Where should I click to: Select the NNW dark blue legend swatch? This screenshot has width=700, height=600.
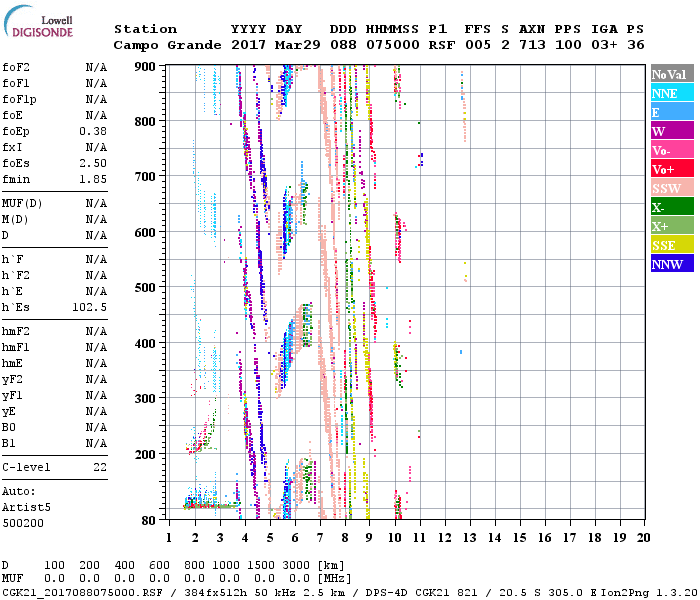(x=672, y=264)
